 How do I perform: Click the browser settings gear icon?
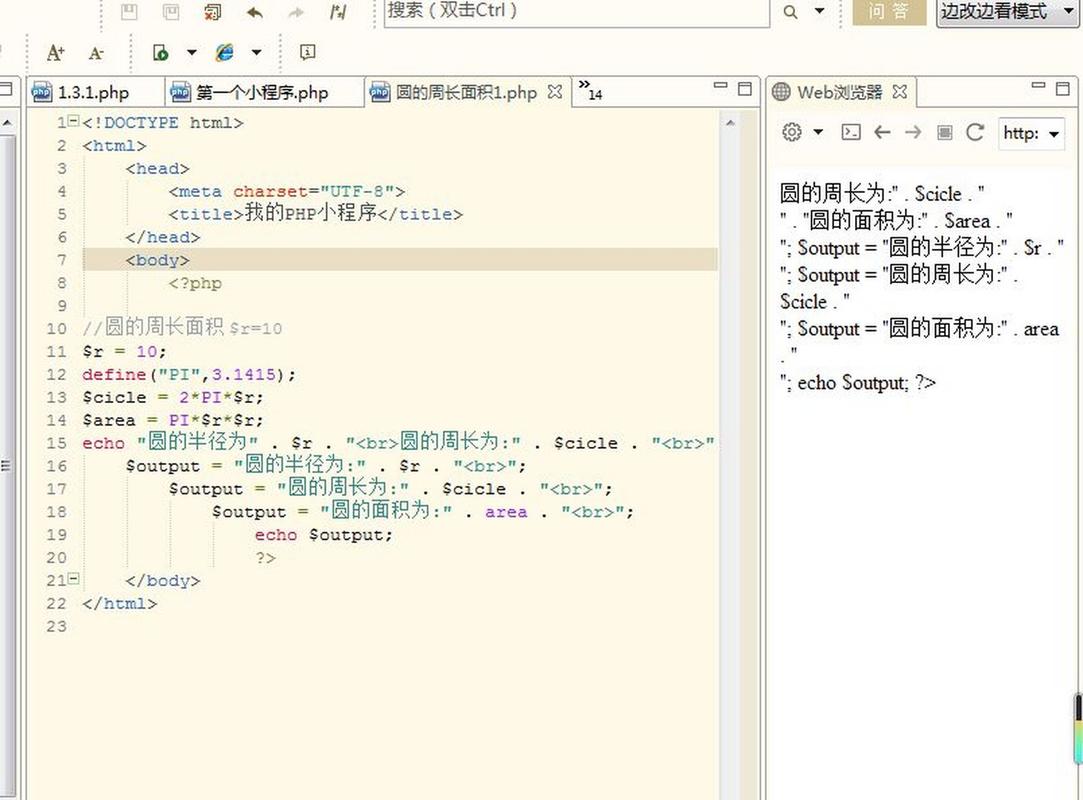click(x=792, y=132)
